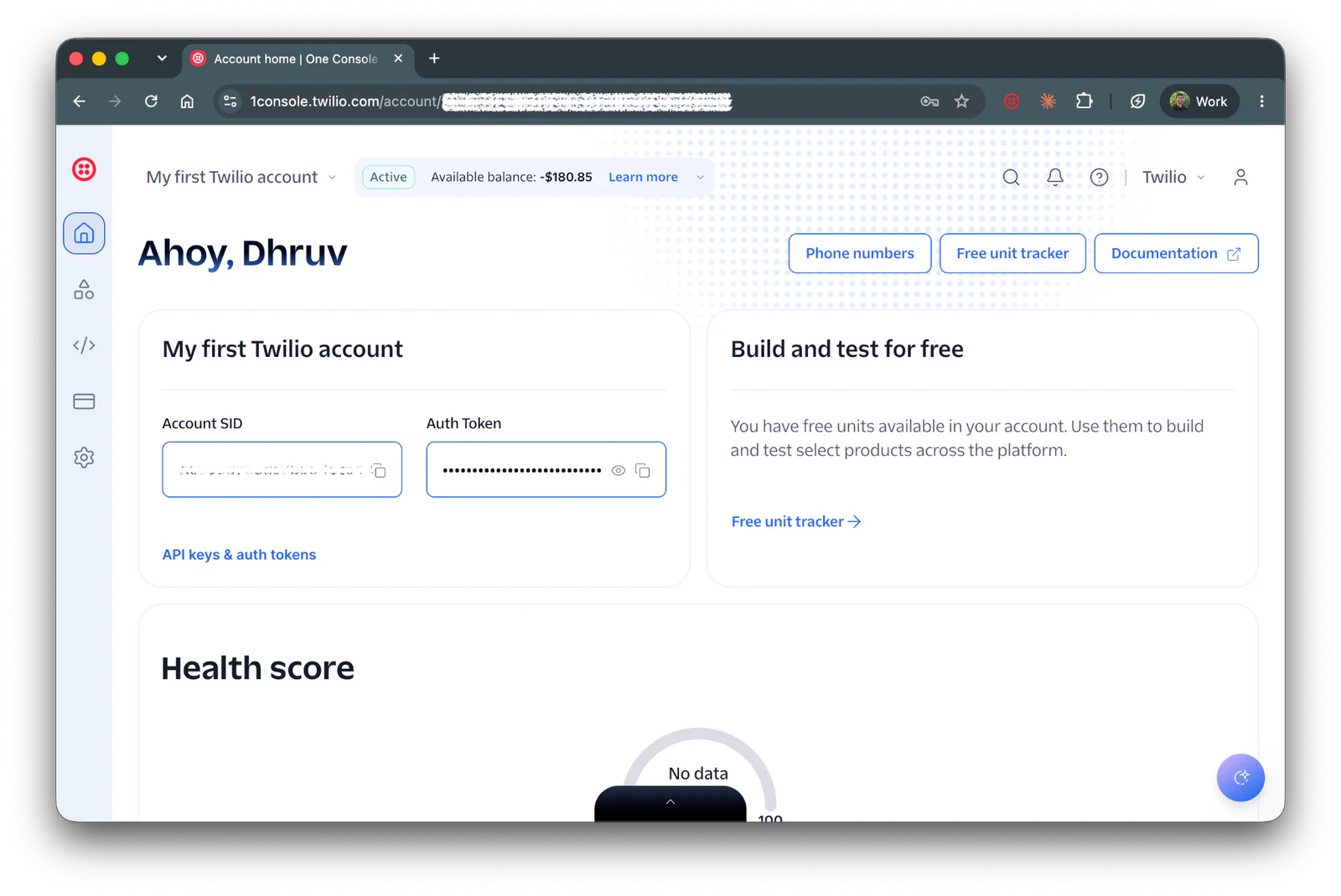This screenshot has width=1341, height=896.
Task: Go forward in browser history
Action: point(115,101)
